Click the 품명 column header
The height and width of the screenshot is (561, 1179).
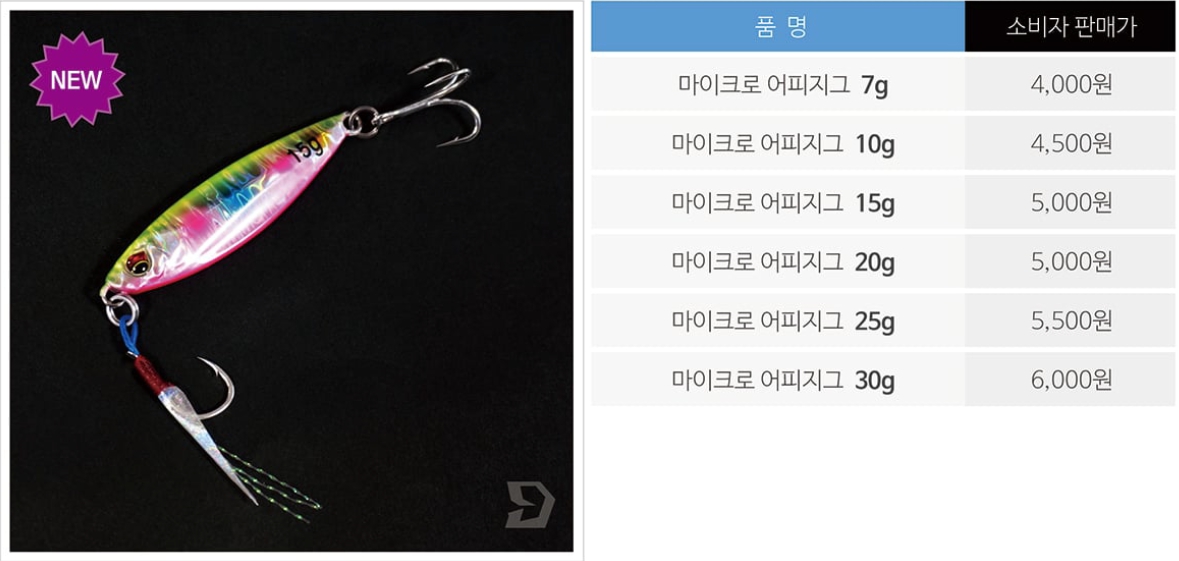click(777, 27)
